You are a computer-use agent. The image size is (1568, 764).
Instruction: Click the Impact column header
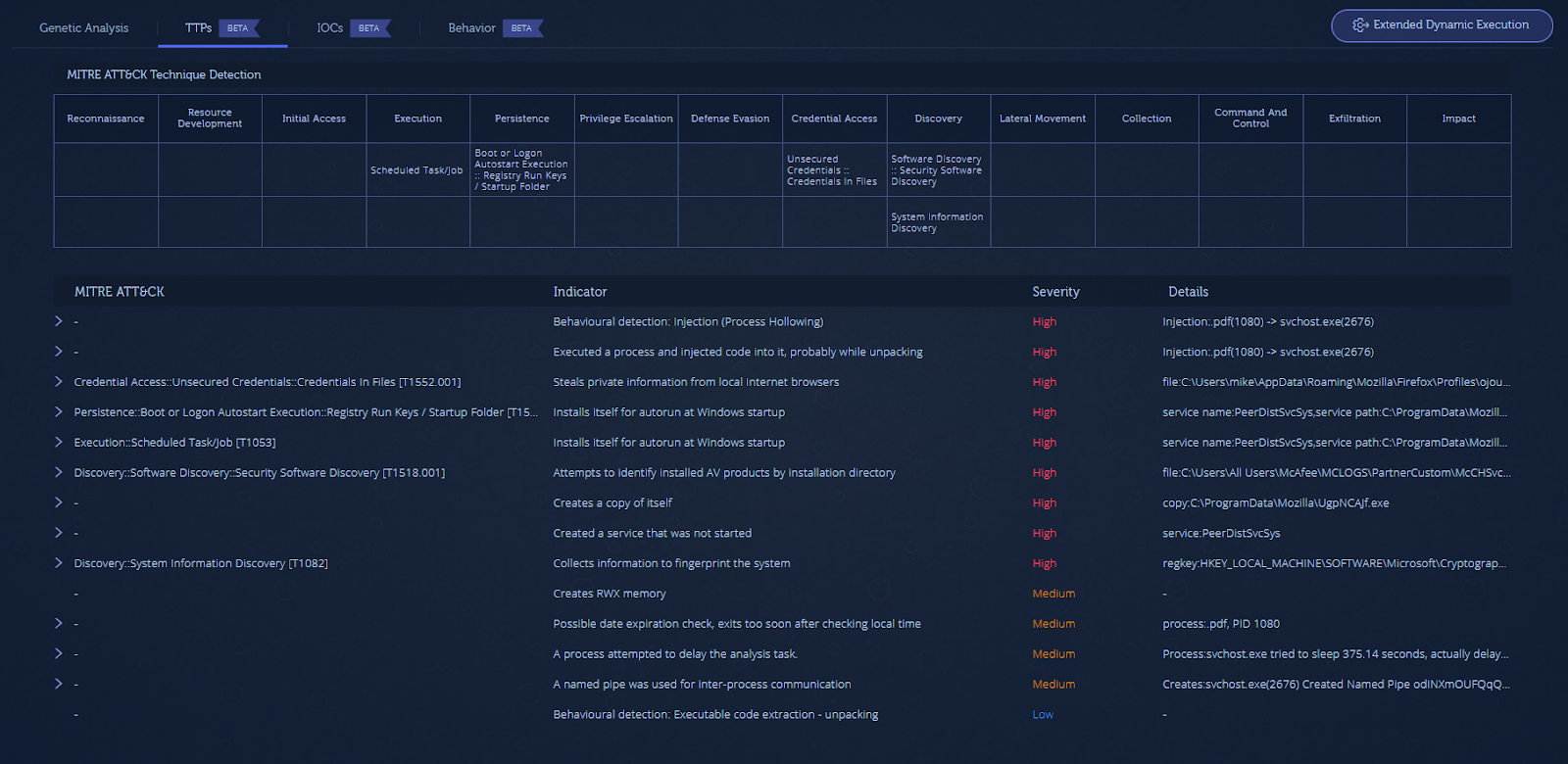(x=1458, y=119)
